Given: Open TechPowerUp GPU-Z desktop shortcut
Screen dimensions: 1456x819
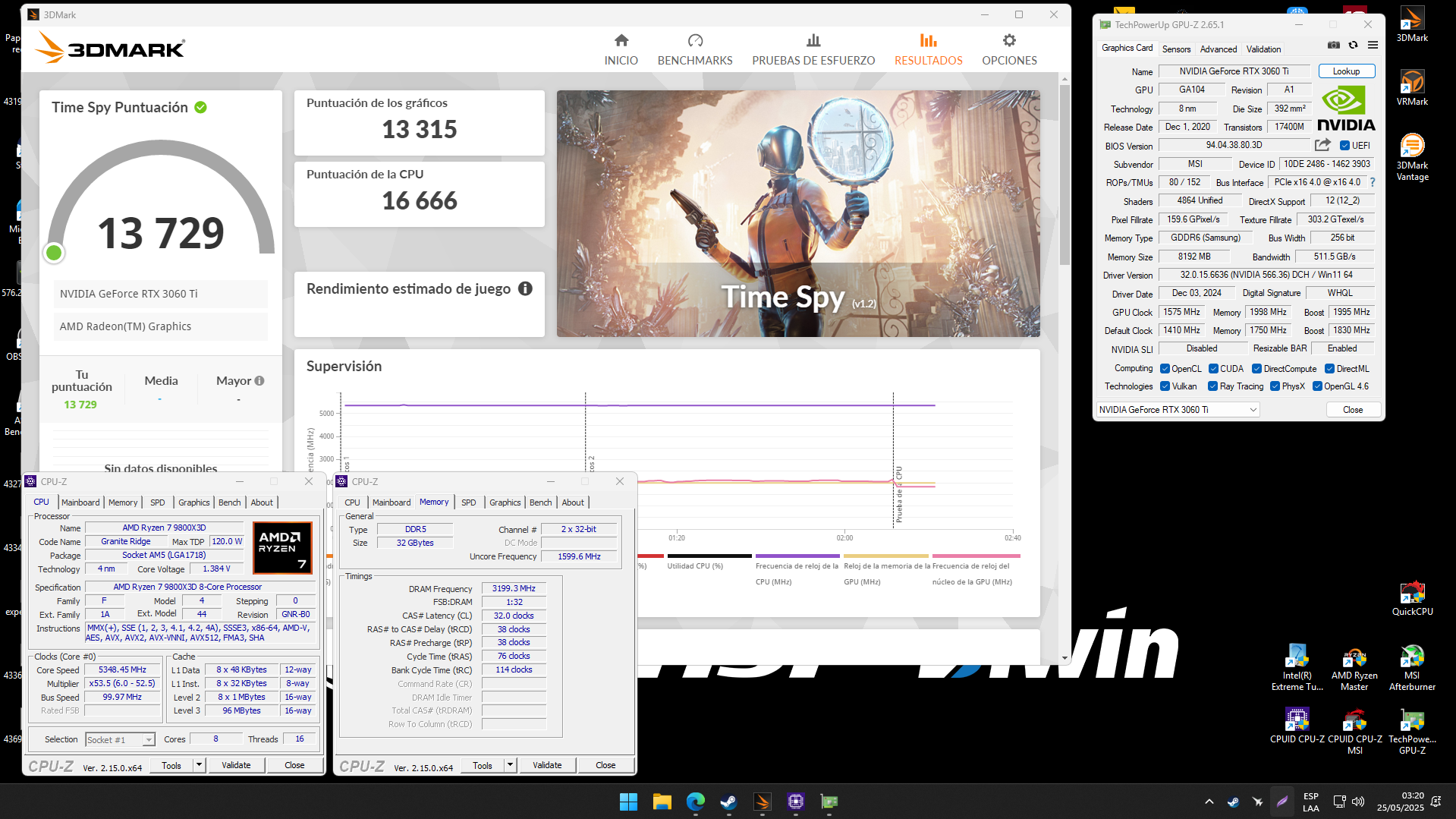Looking at the screenshot, I should pyautogui.click(x=1412, y=731).
